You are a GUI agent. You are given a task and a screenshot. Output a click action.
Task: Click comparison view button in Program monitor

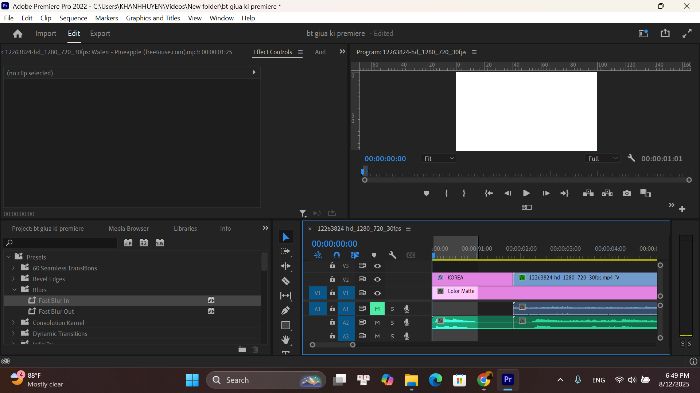pos(646,193)
